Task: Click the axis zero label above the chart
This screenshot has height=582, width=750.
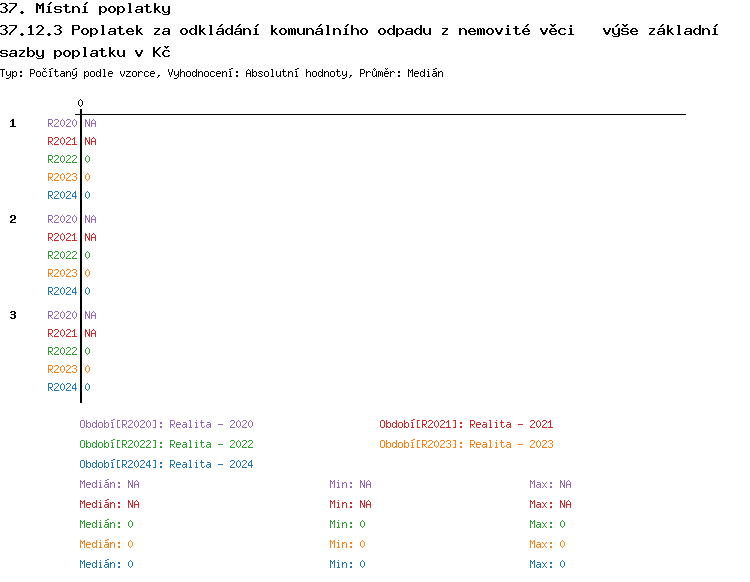Action: [80, 103]
